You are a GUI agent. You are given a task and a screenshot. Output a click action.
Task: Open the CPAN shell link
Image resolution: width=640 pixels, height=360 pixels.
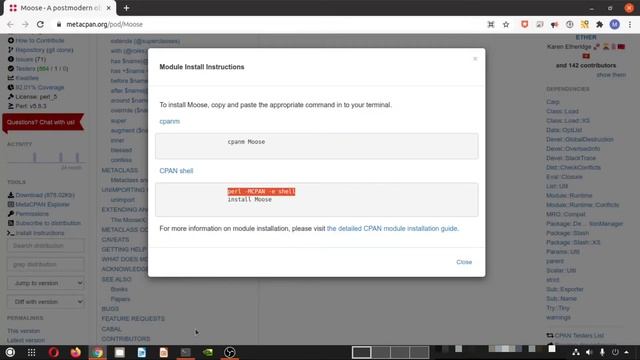(x=176, y=171)
